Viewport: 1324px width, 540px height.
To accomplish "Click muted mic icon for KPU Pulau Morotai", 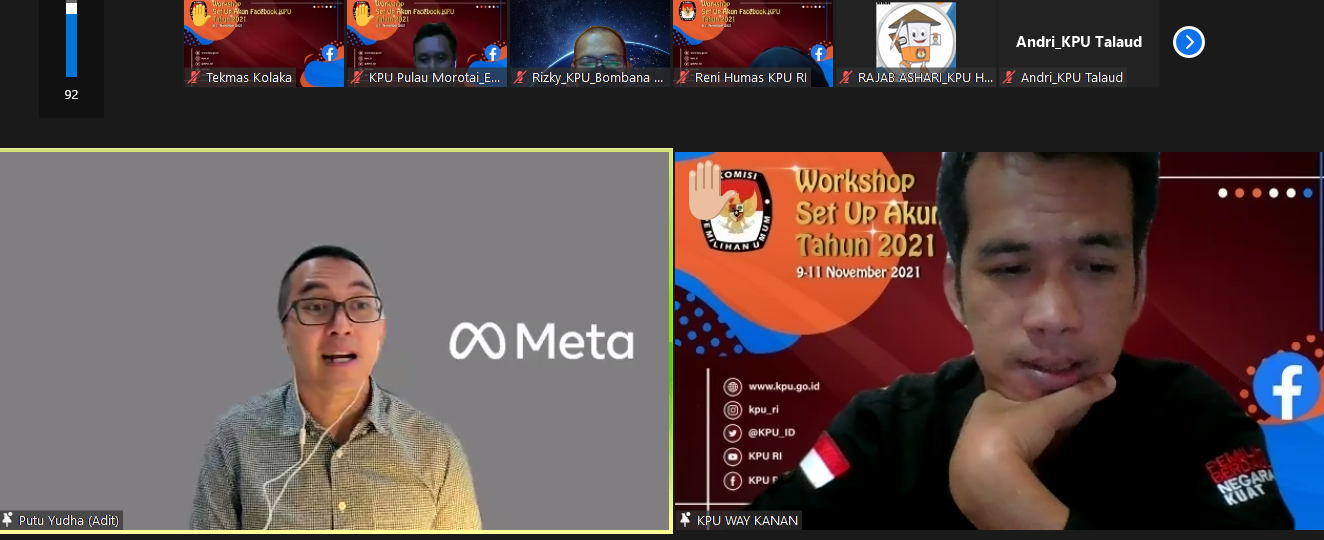I will (357, 78).
